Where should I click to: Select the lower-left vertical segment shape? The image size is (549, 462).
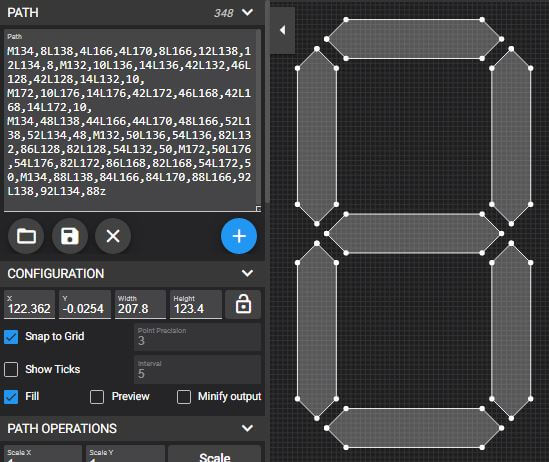tap(317, 330)
